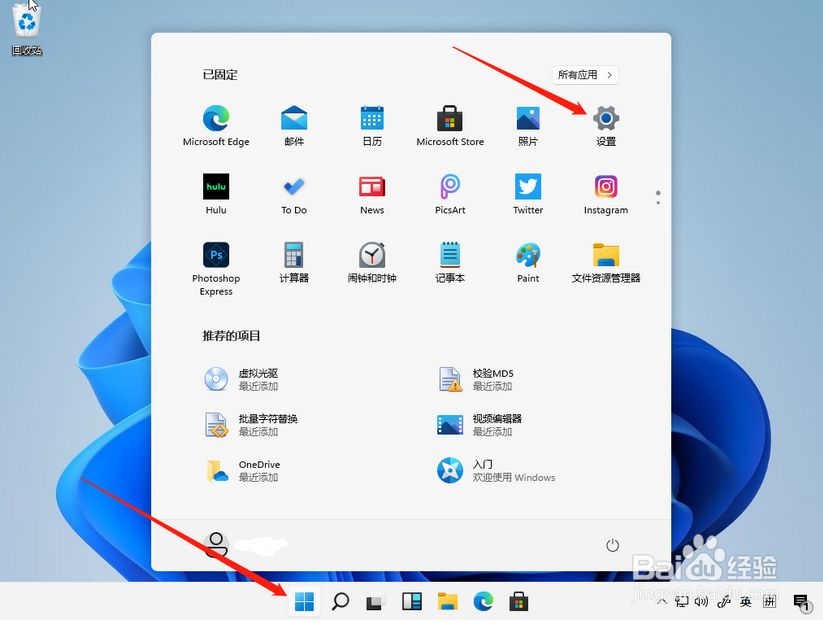
Task: Open the 照片 photos app
Action: (x=528, y=126)
